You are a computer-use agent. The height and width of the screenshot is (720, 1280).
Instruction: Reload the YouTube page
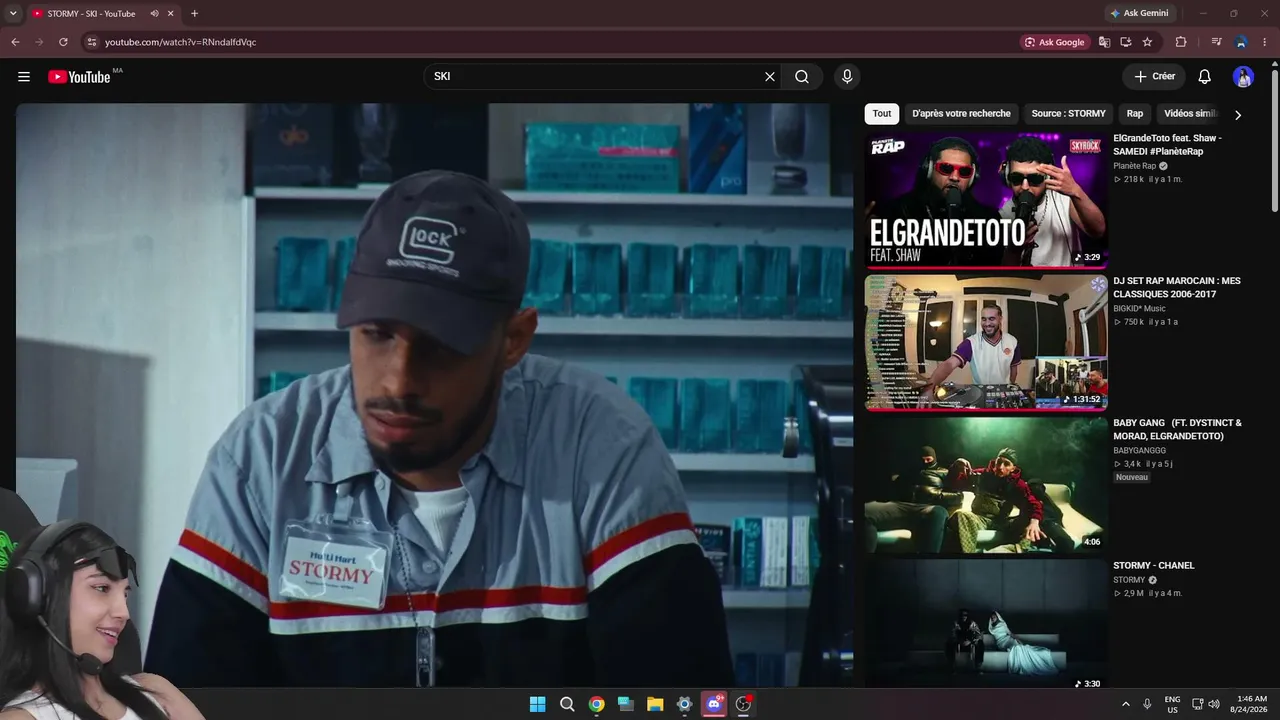coord(63,42)
